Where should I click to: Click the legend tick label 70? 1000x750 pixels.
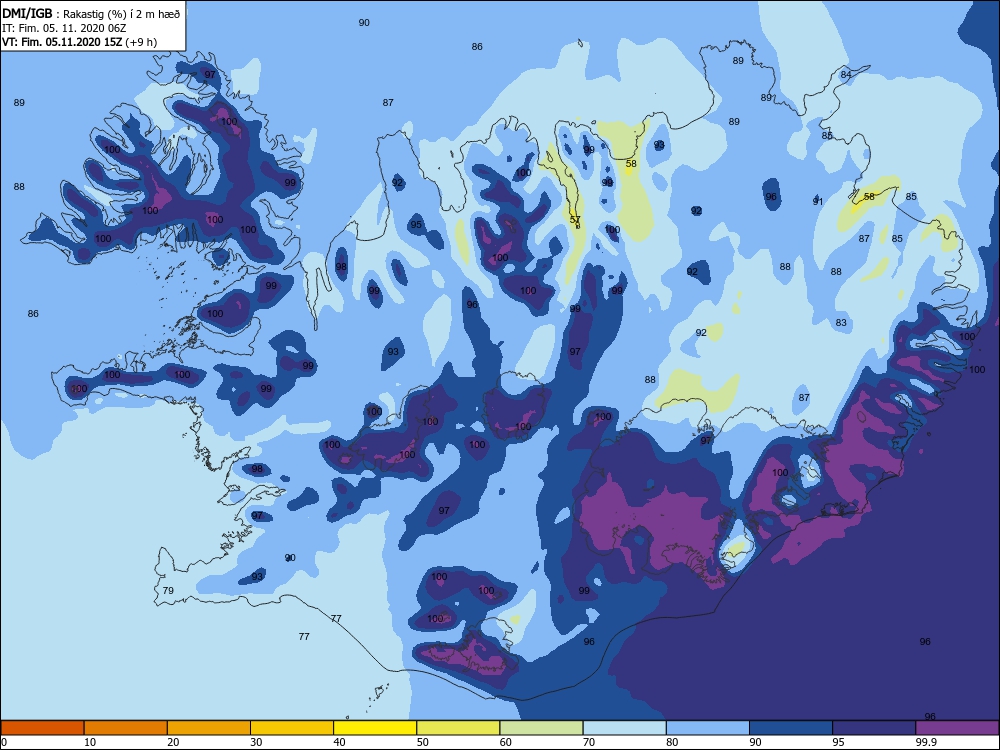[x=589, y=742]
